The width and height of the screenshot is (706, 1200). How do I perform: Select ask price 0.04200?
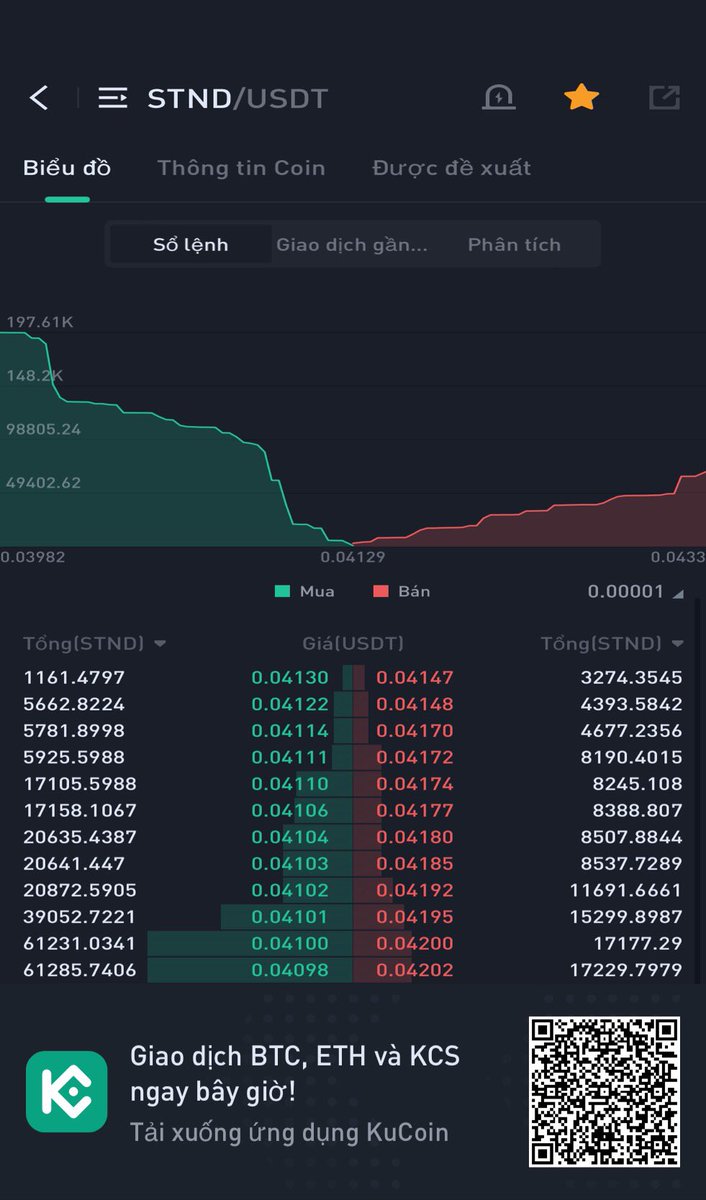click(x=415, y=943)
